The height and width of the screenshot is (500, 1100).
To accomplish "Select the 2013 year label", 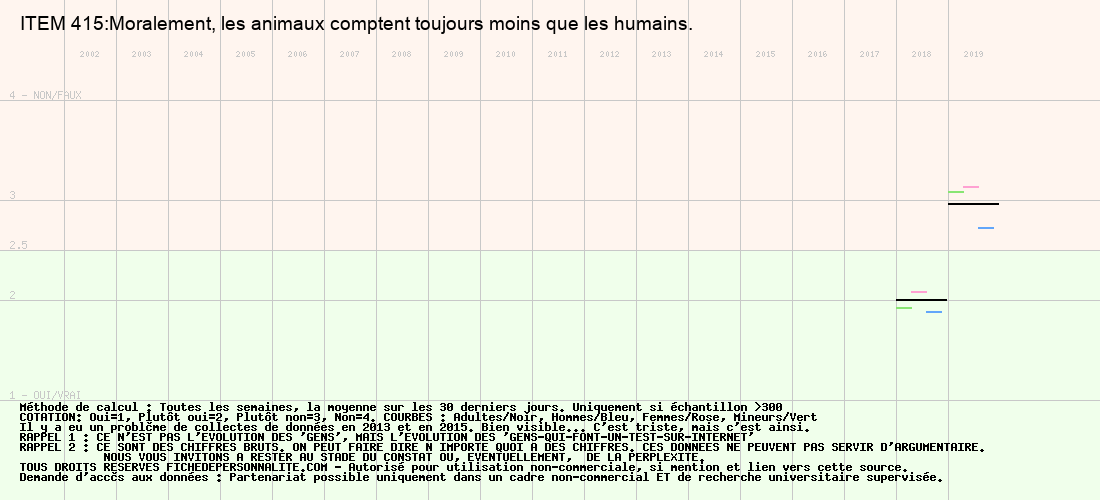I will 662,54.
